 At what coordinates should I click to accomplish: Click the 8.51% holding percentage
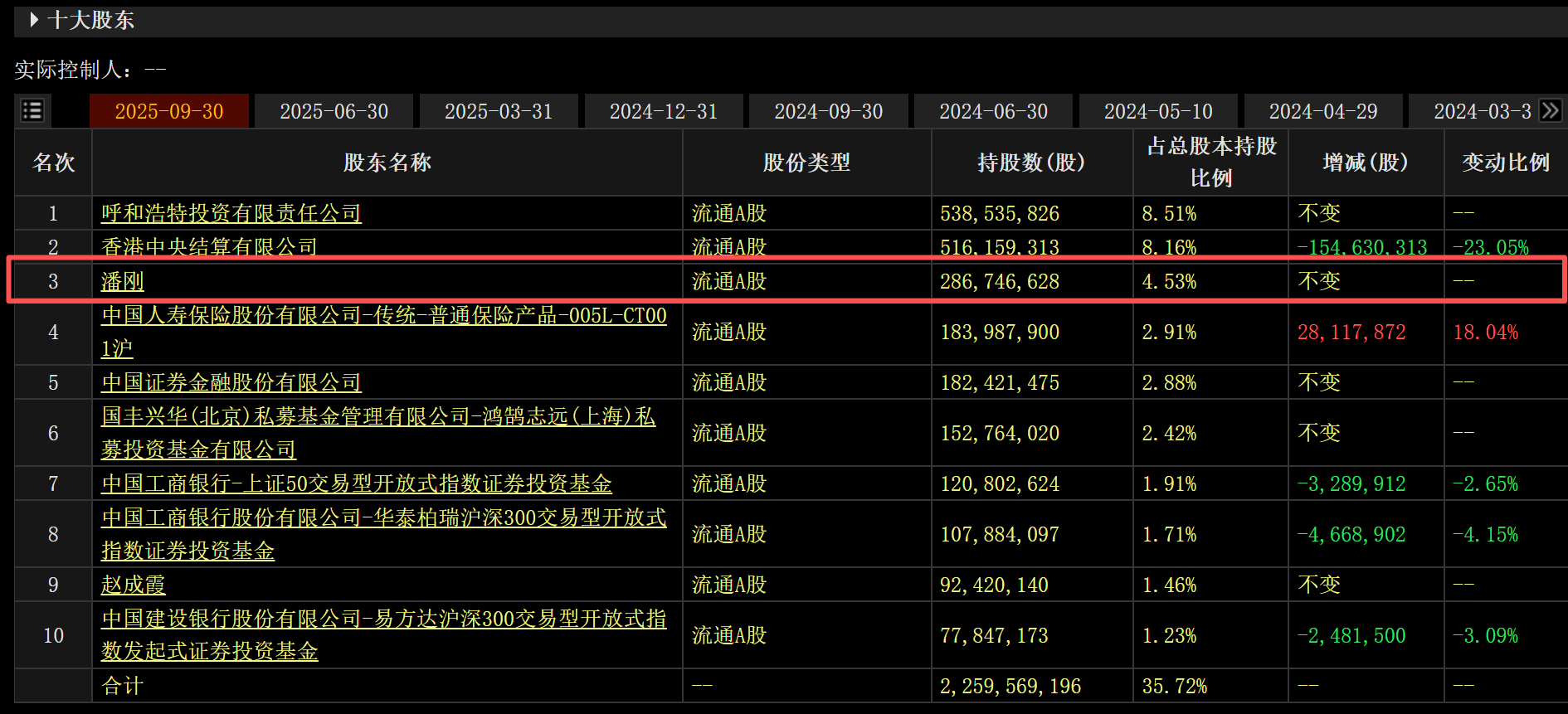pyautogui.click(x=1169, y=213)
